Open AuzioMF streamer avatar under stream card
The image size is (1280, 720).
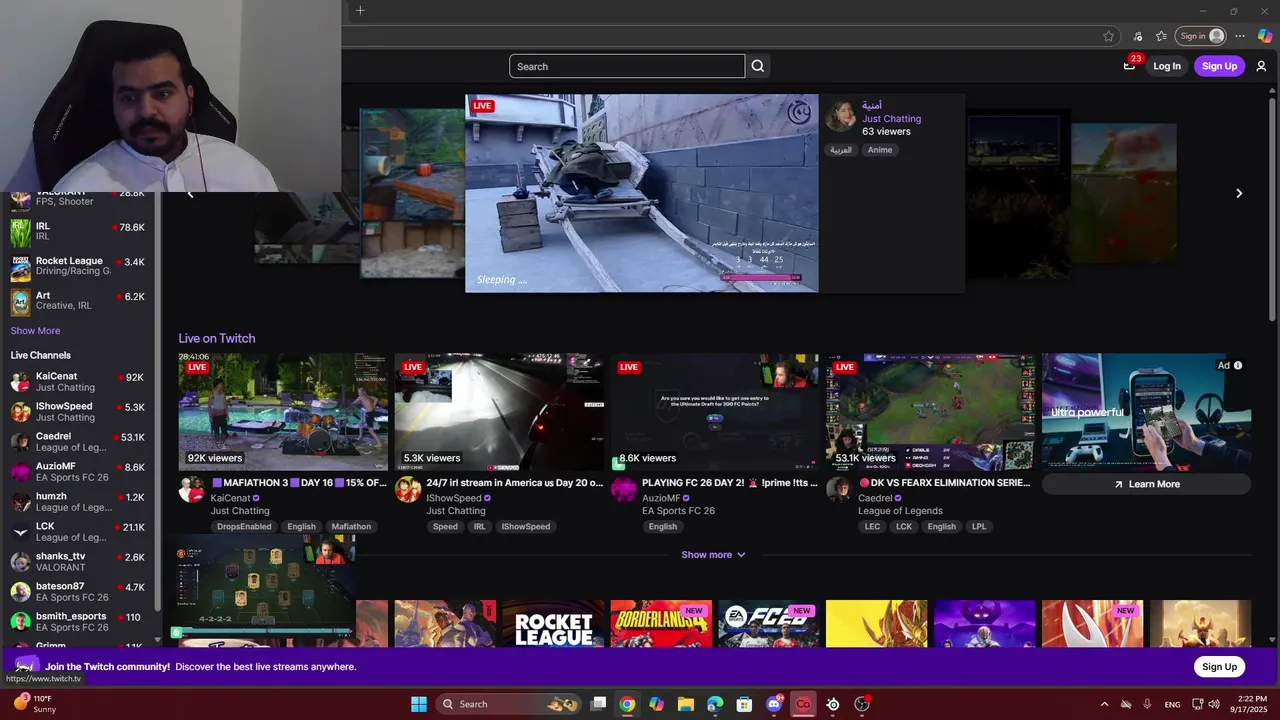click(624, 489)
